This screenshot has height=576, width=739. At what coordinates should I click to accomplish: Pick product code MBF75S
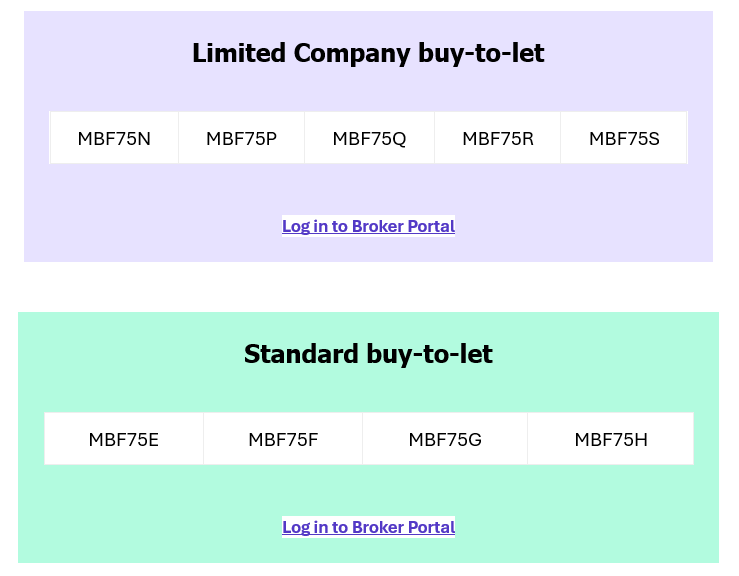624,138
